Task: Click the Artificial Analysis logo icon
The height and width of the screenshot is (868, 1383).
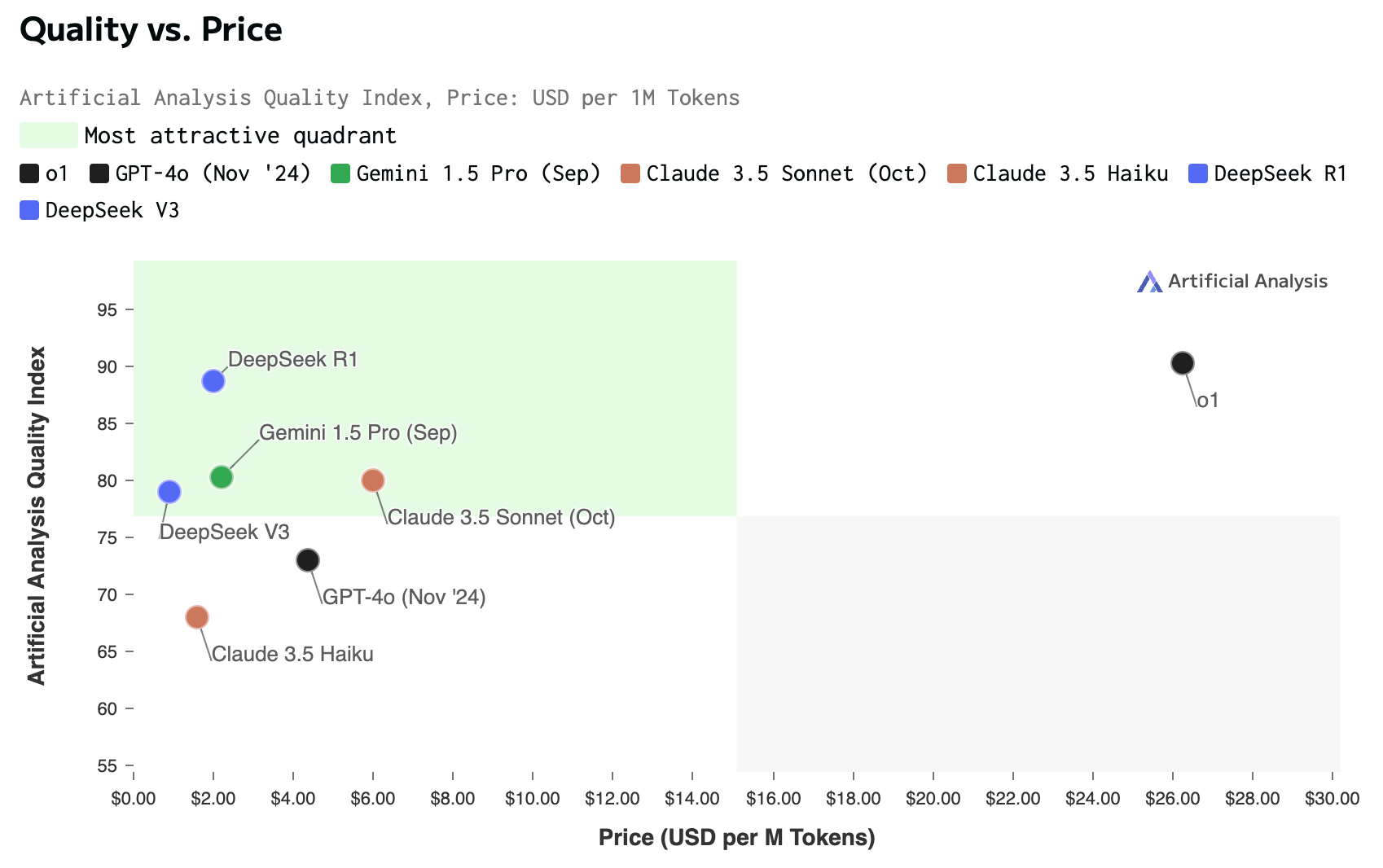Action: [x=1149, y=282]
